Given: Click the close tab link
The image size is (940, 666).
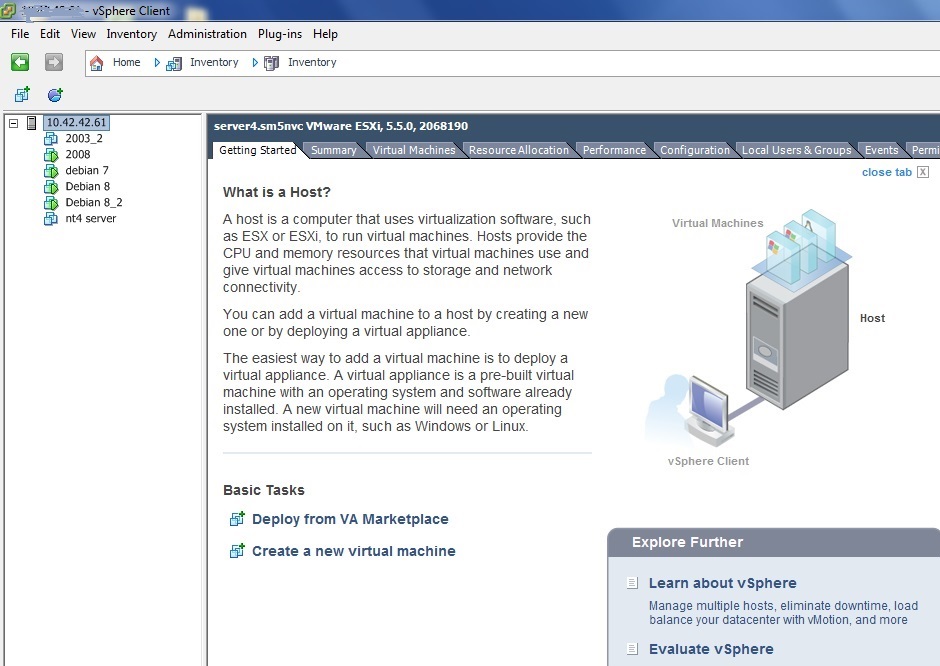Looking at the screenshot, I should (x=887, y=172).
